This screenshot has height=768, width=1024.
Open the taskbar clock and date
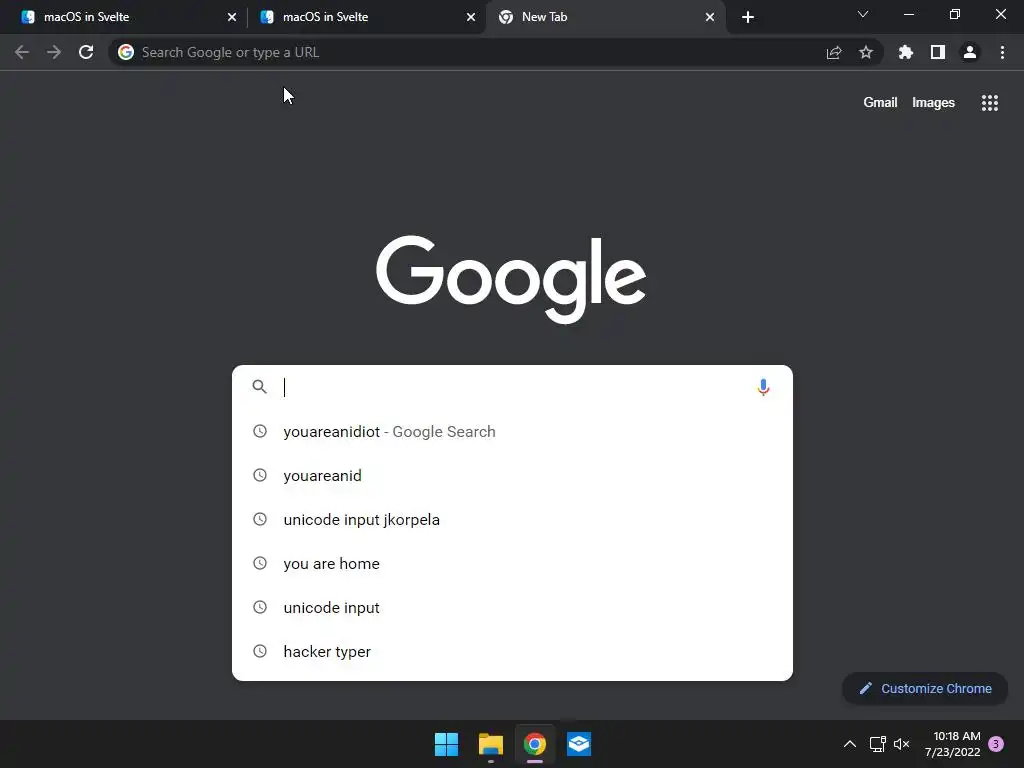953,744
